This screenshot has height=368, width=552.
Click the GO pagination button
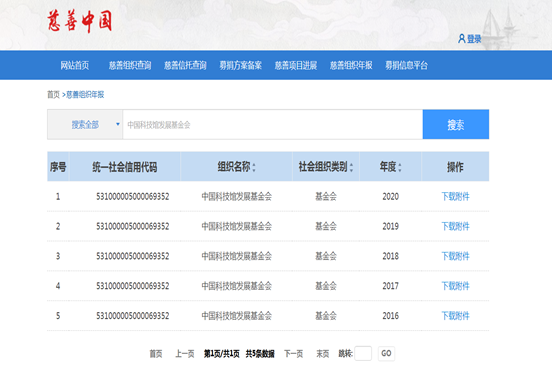[x=386, y=353]
